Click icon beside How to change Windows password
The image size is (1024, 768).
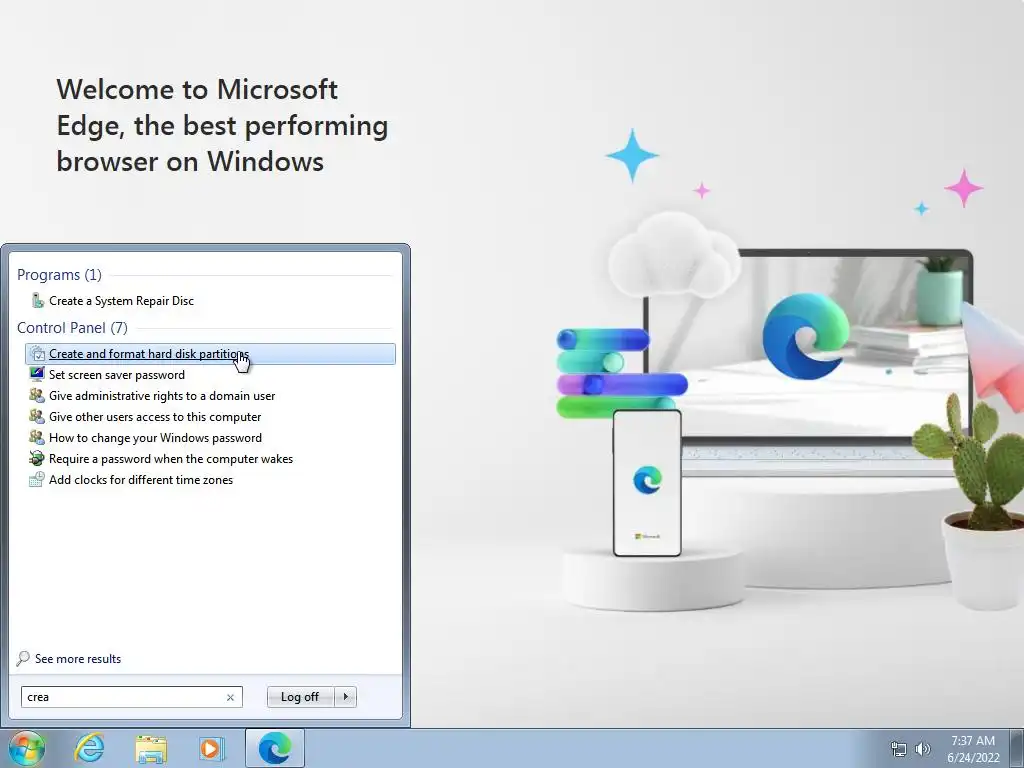[37, 437]
